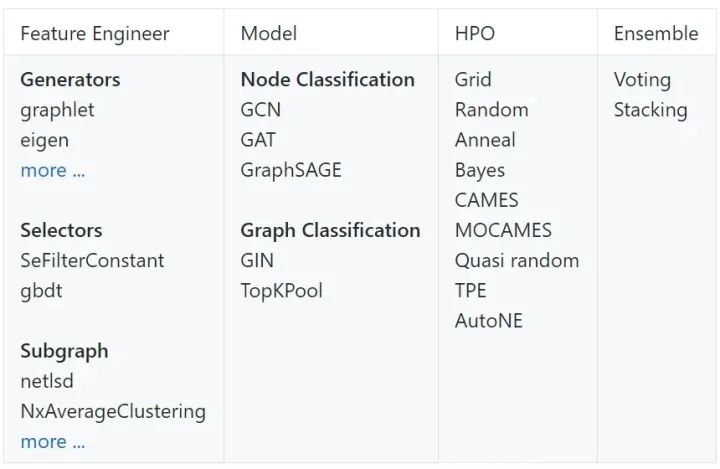Click the Ensemble column header

coord(655,33)
